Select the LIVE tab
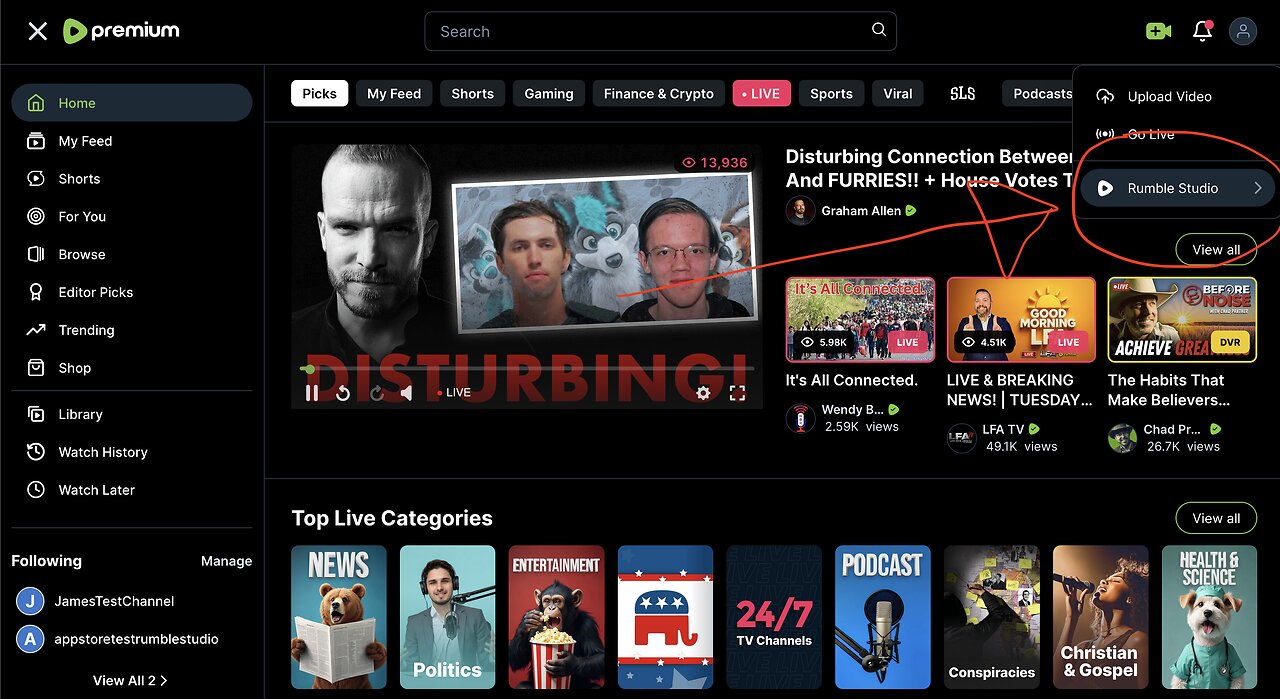This screenshot has width=1280, height=699. tap(761, 93)
